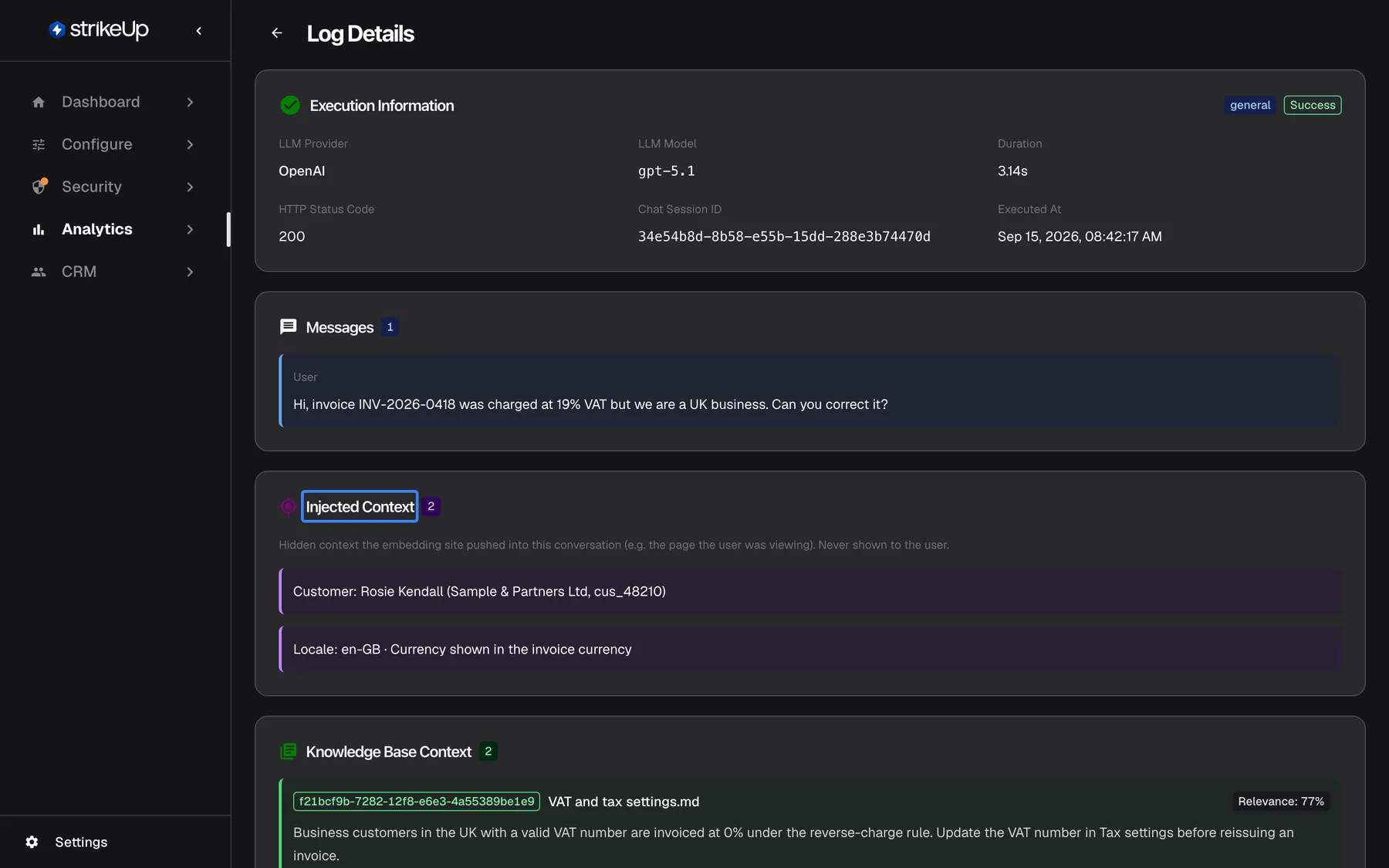The image size is (1389, 868).
Task: Click the CRM people icon
Action: [39, 272]
